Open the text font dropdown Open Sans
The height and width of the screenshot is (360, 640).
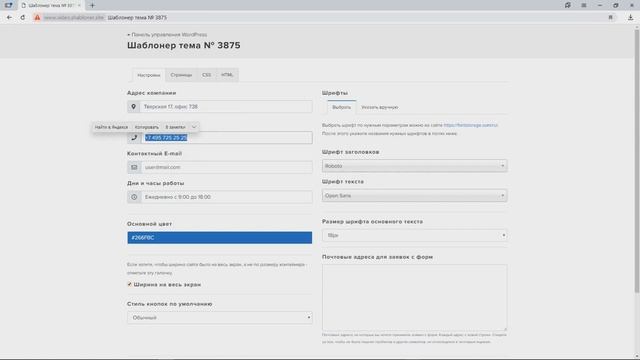[414, 196]
